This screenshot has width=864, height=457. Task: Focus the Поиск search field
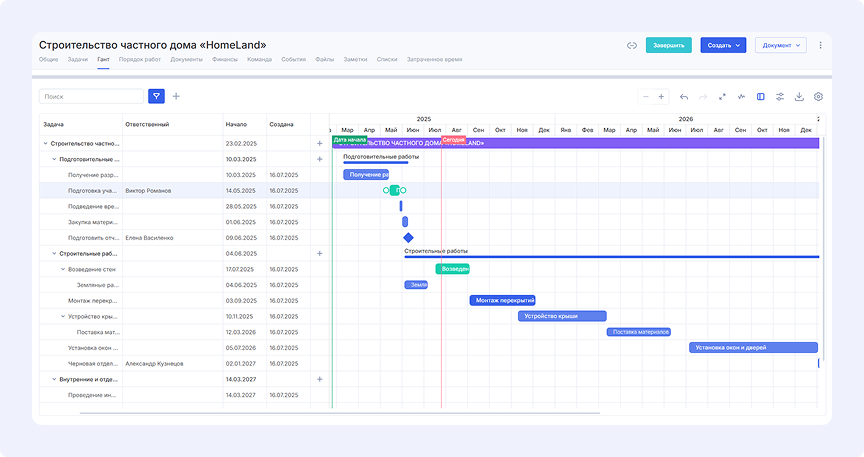point(91,96)
